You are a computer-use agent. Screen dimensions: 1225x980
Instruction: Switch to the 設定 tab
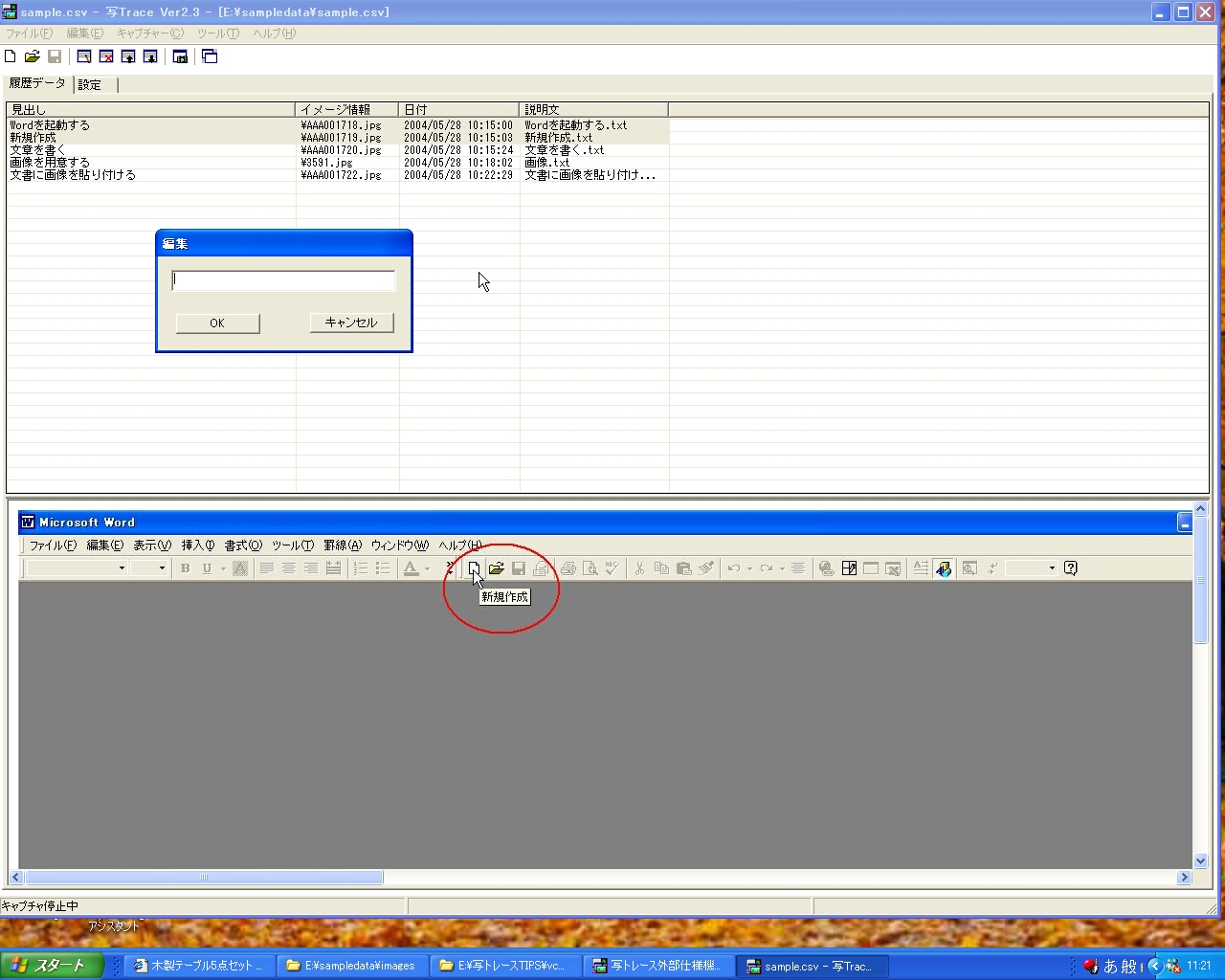point(95,85)
